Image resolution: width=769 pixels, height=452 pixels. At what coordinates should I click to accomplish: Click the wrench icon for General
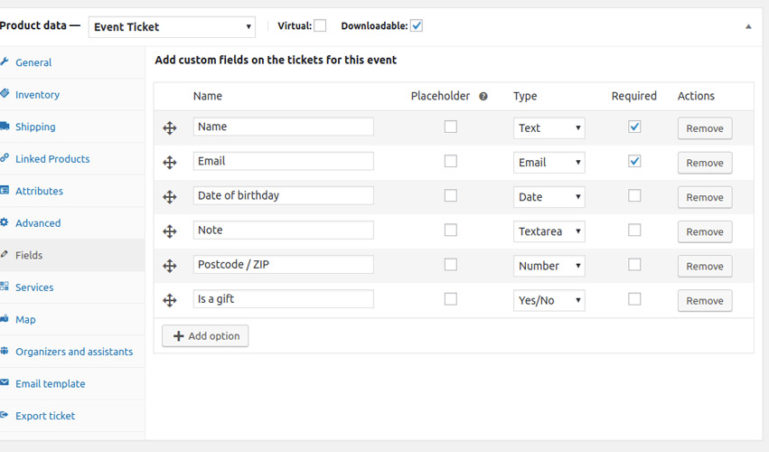pyautogui.click(x=5, y=62)
